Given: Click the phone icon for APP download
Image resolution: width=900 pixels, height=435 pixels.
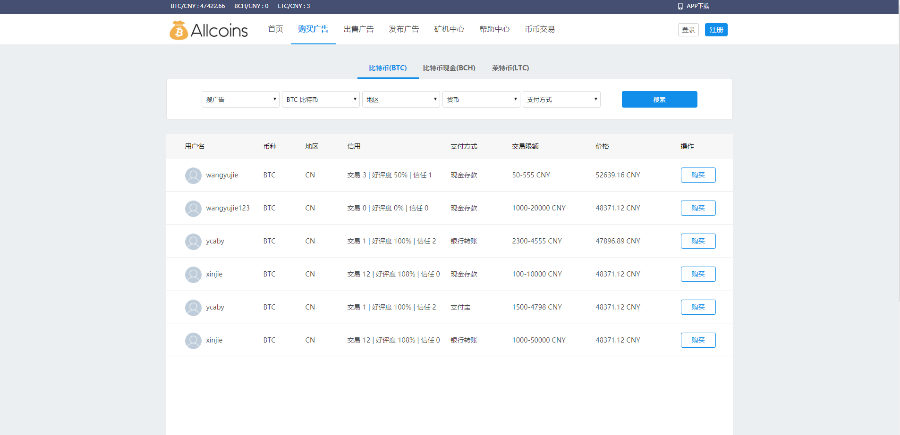Looking at the screenshot, I should (680, 5).
